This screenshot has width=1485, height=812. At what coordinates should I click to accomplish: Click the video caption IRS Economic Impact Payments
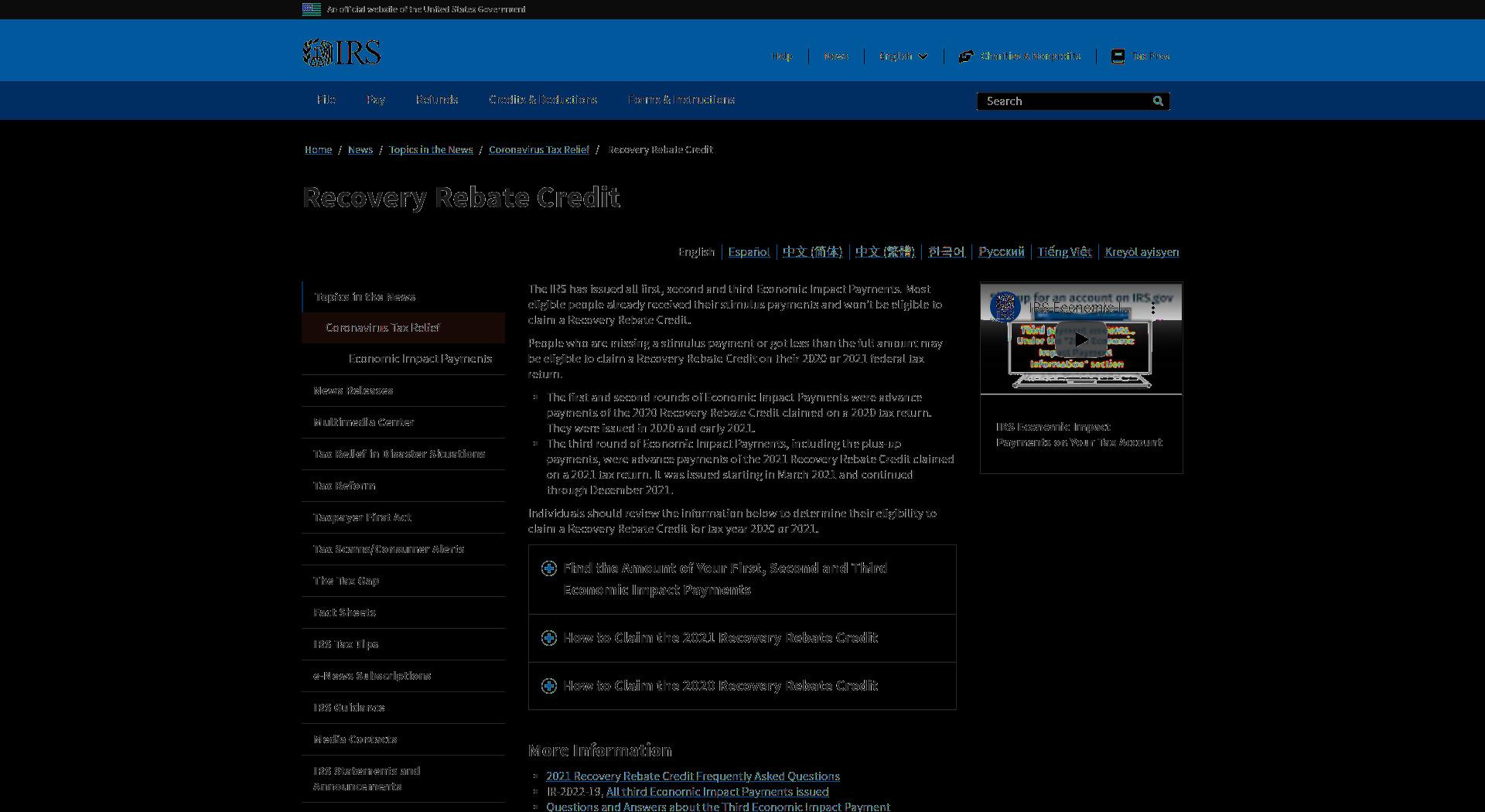tap(1079, 435)
